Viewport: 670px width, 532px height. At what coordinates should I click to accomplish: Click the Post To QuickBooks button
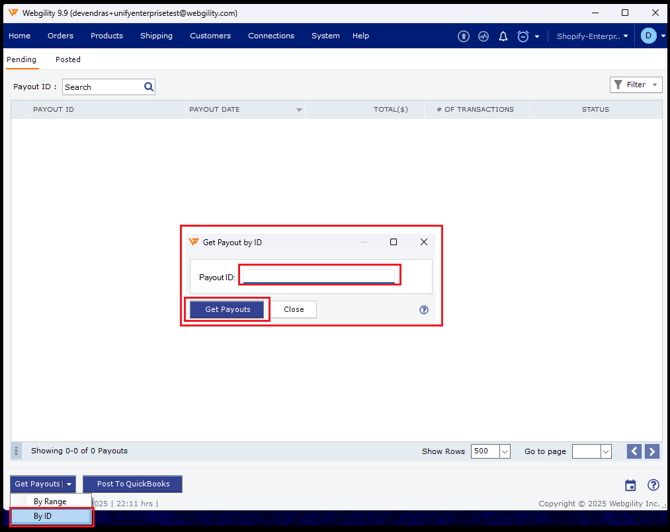[x=133, y=484]
